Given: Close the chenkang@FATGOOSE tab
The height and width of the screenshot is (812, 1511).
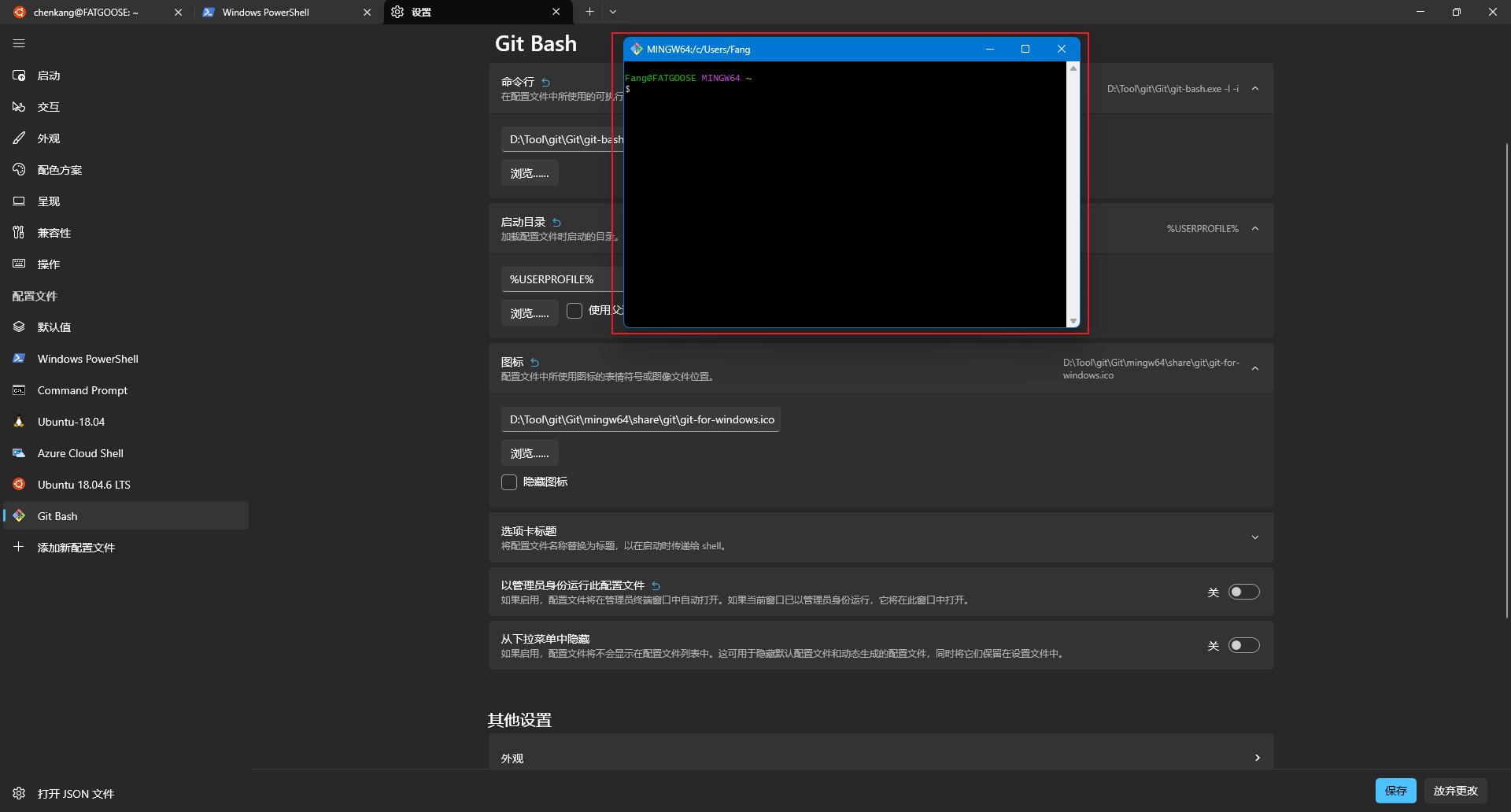Looking at the screenshot, I should [178, 13].
